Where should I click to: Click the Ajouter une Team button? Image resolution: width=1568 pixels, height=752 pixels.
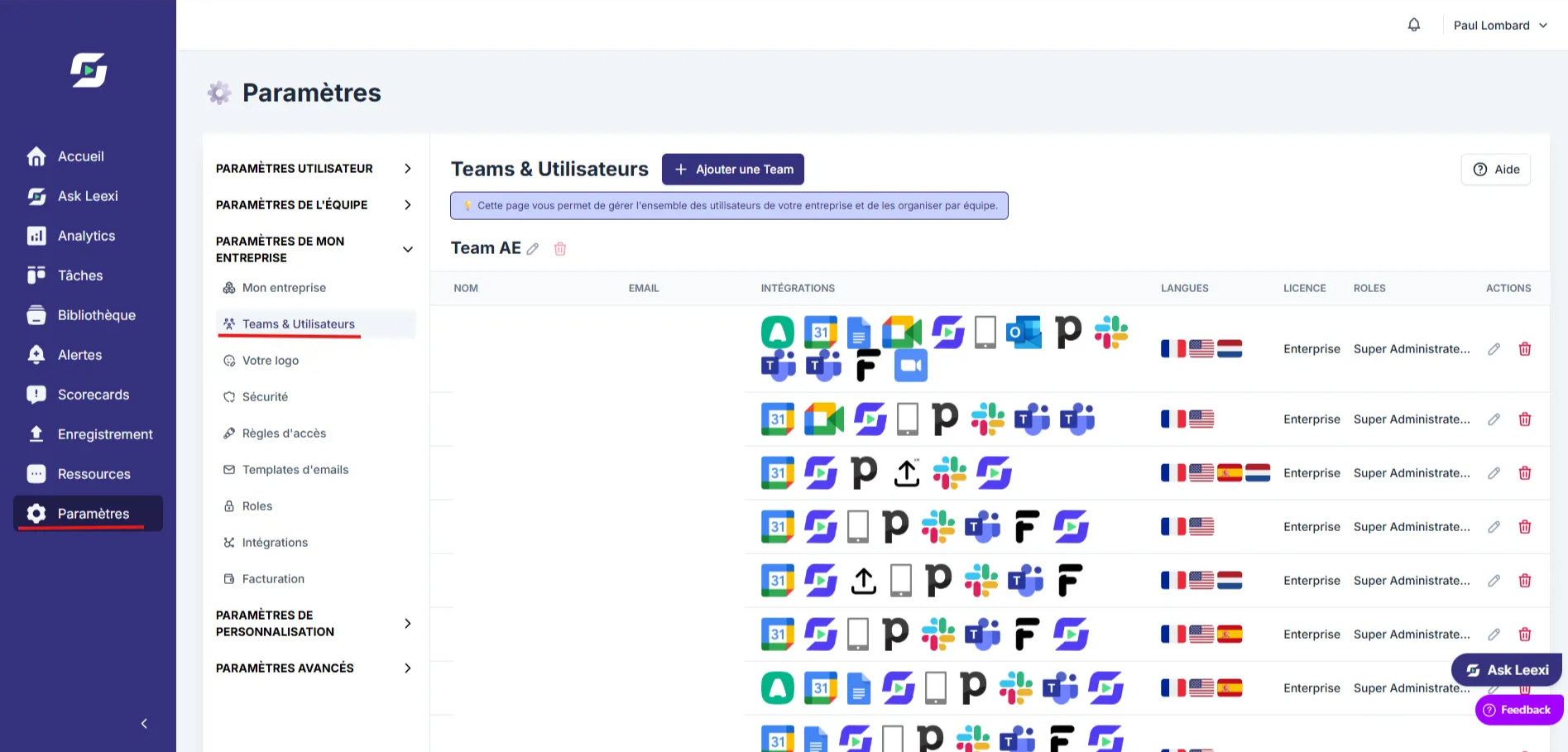(x=733, y=170)
